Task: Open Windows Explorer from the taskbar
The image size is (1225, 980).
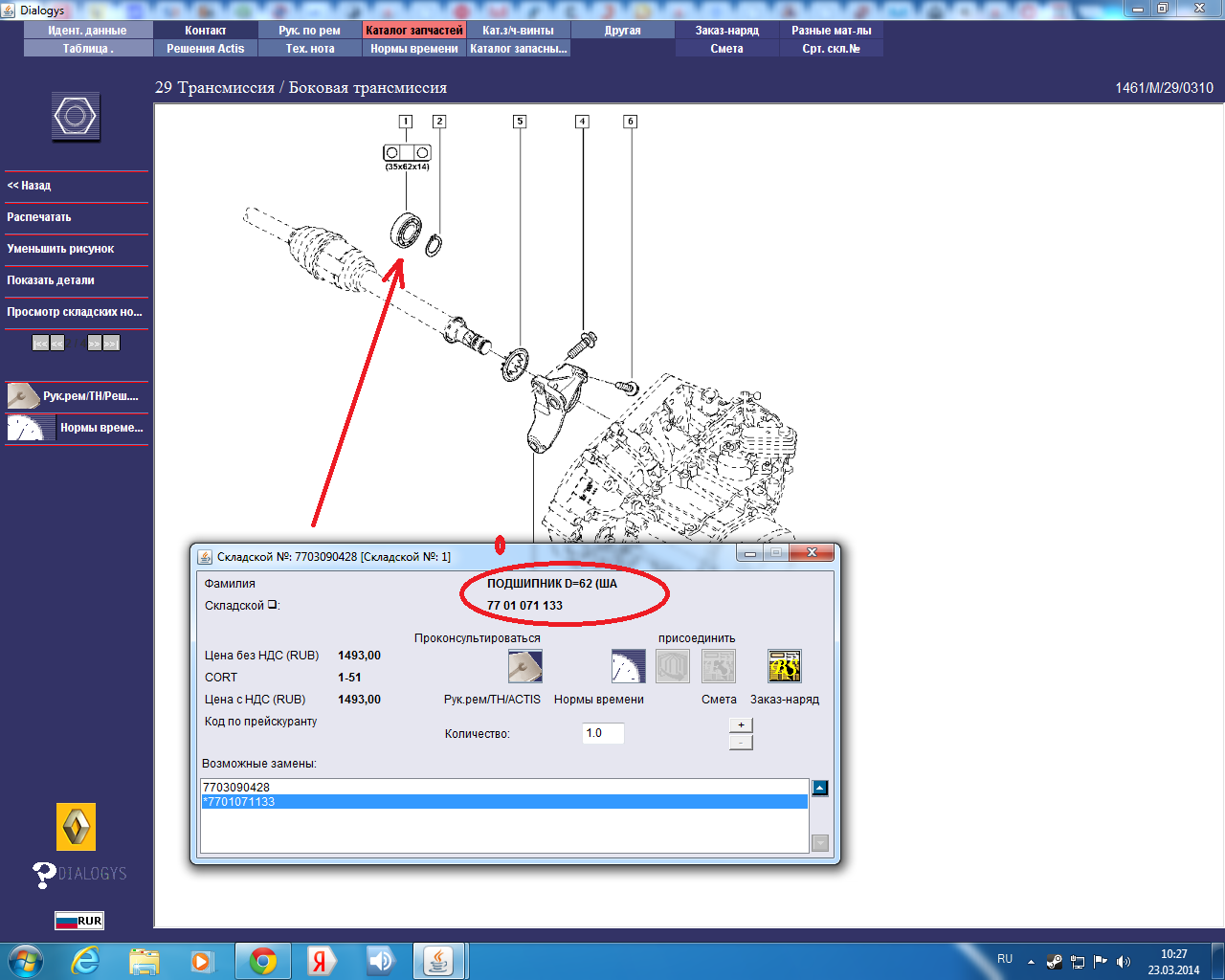Action: tap(145, 961)
